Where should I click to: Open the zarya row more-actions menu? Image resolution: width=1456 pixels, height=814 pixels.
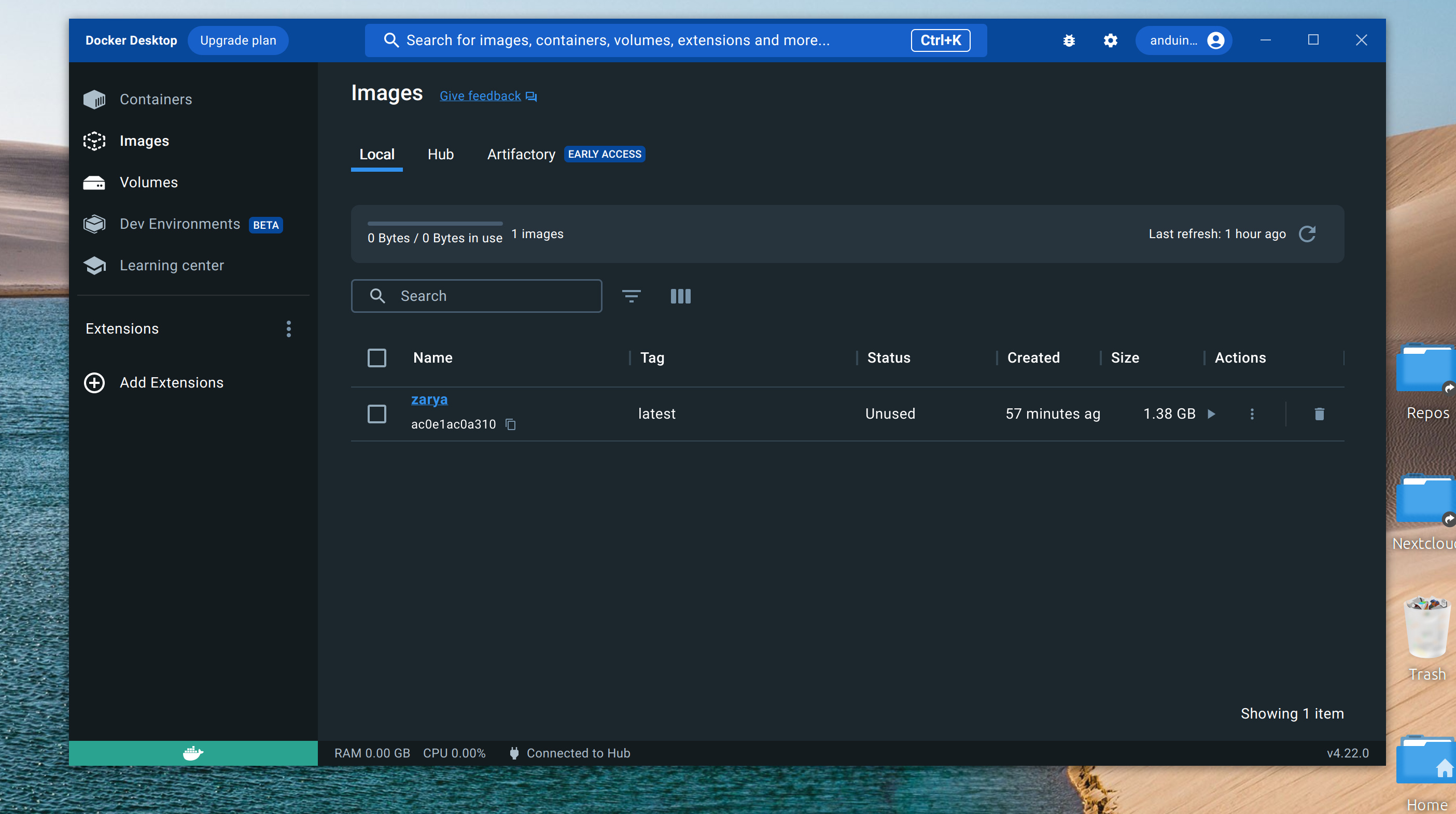tap(1251, 414)
